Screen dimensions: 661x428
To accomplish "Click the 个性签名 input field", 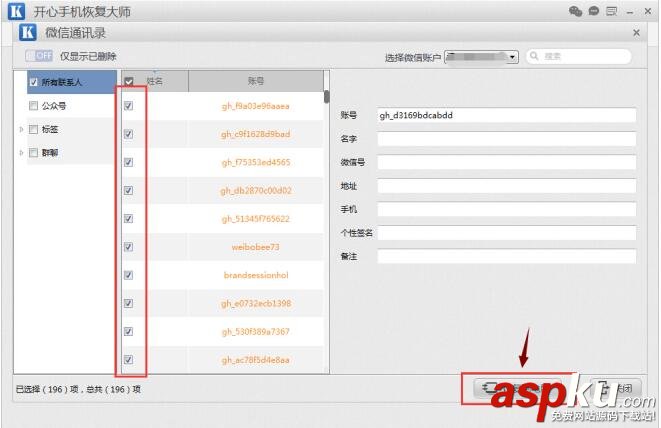I will coord(507,233).
